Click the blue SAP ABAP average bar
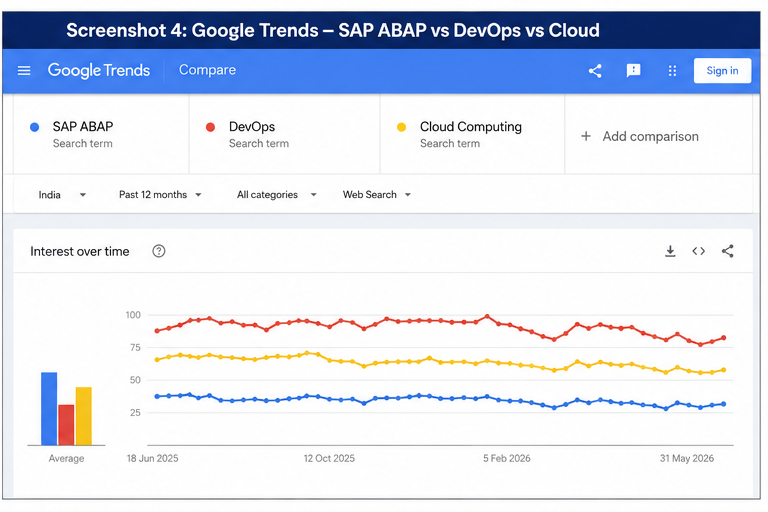Viewport: 768px width, 512px height. [49, 409]
